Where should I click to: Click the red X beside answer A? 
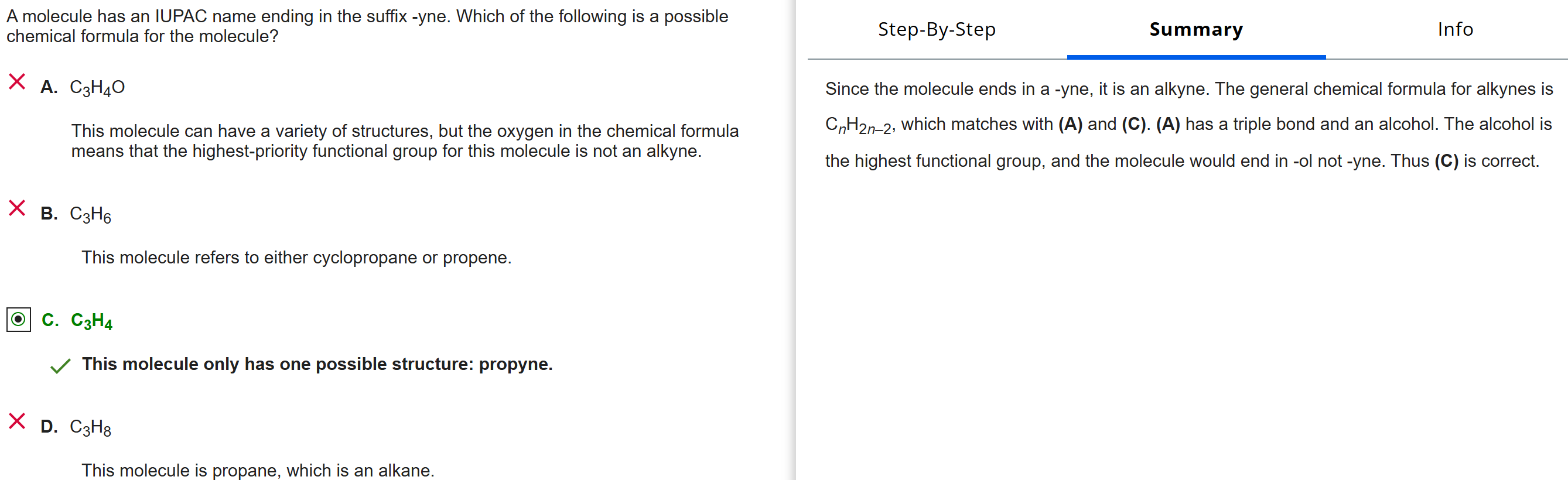point(17,81)
